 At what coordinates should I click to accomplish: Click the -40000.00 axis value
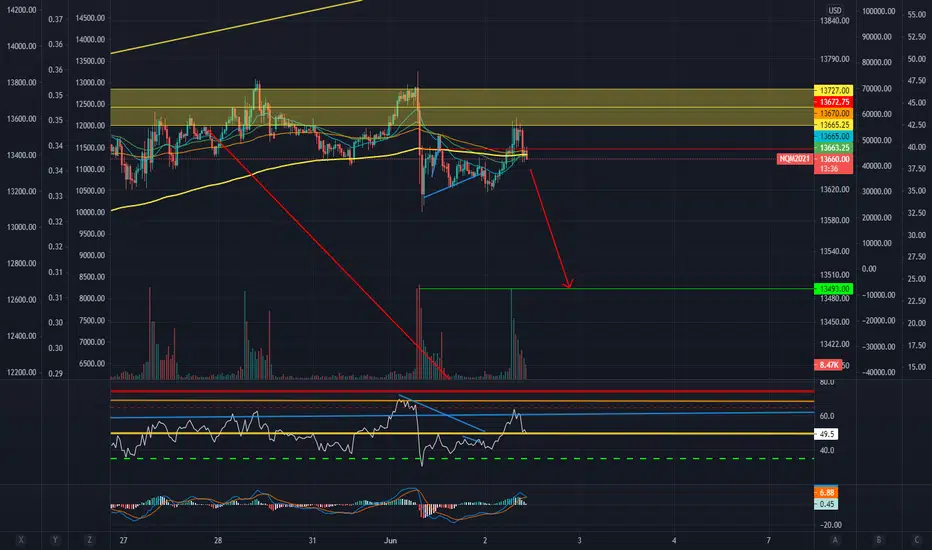pos(879,372)
